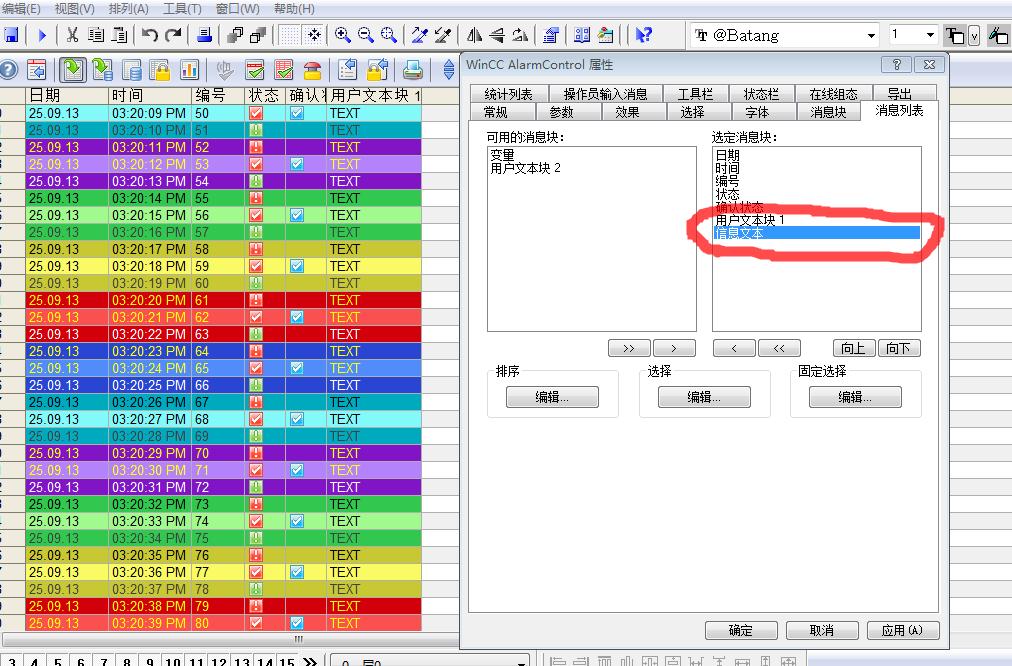Switch to the 统计列表 tab
Image resolution: width=1012 pixels, height=666 pixels.
coord(509,94)
